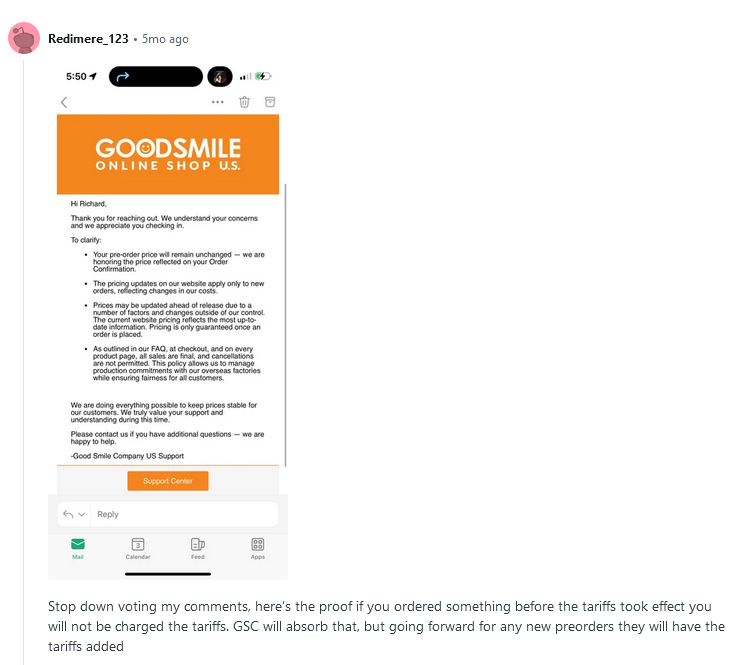Screen dimensions: 738x665
Task: Click the battery charging indicator
Action: click(x=263, y=76)
